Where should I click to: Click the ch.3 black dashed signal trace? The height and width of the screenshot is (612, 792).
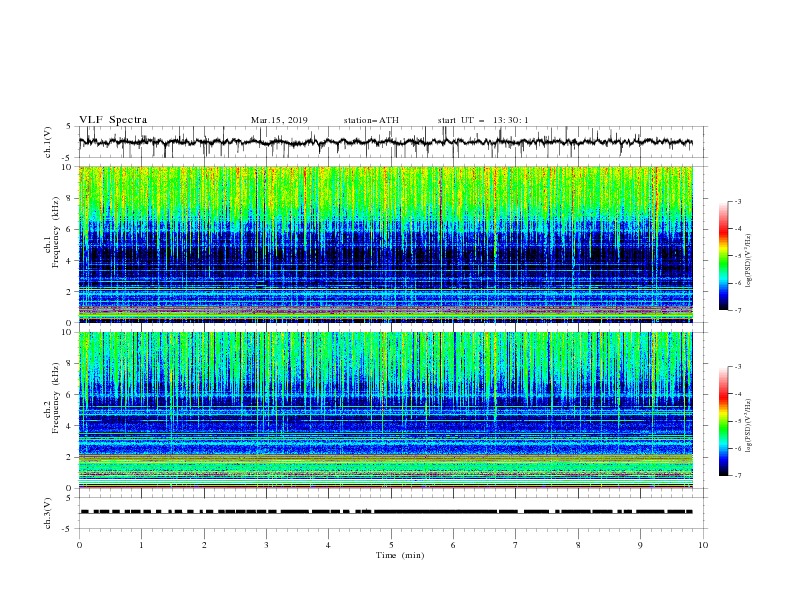(385, 512)
